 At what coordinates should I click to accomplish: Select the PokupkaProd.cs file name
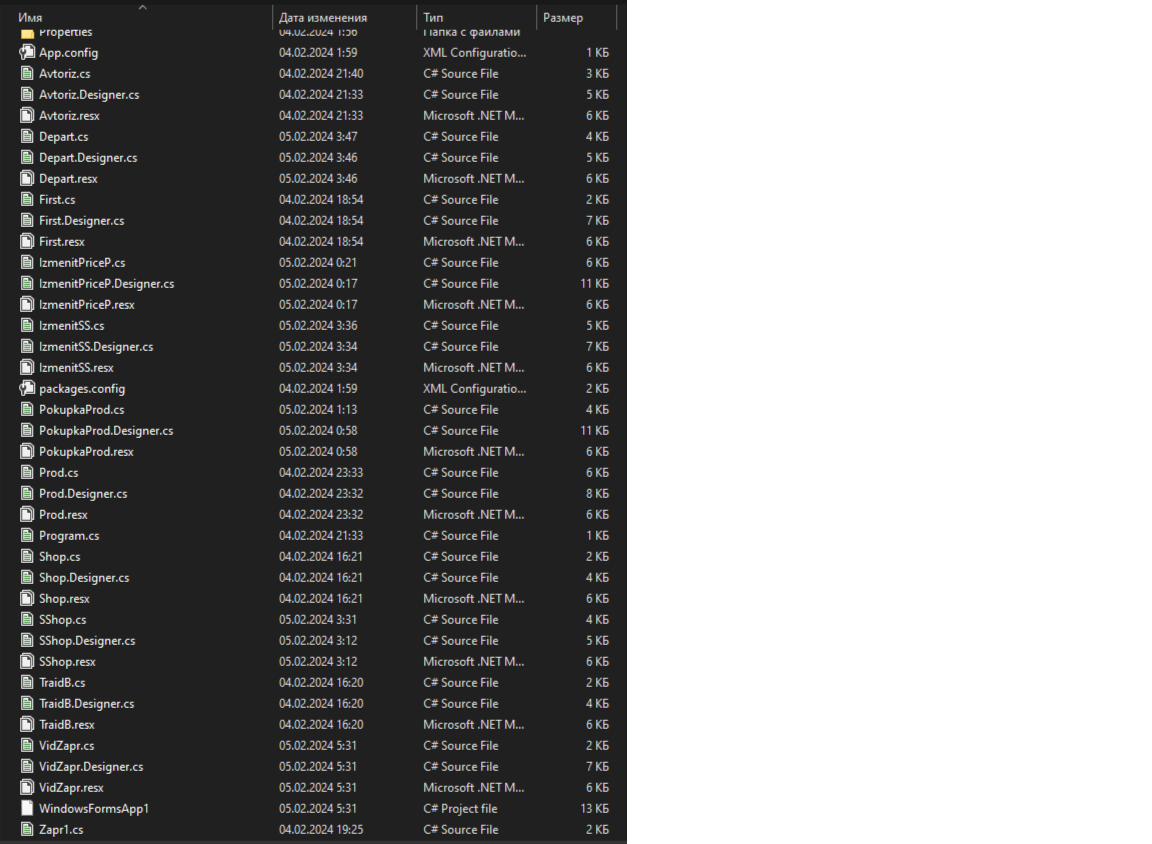click(x=82, y=410)
